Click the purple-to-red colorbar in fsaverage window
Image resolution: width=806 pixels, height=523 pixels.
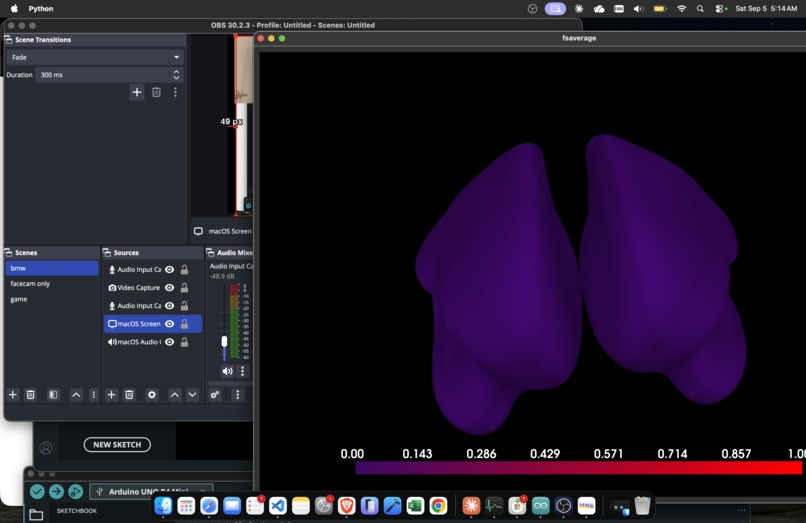pos(578,468)
